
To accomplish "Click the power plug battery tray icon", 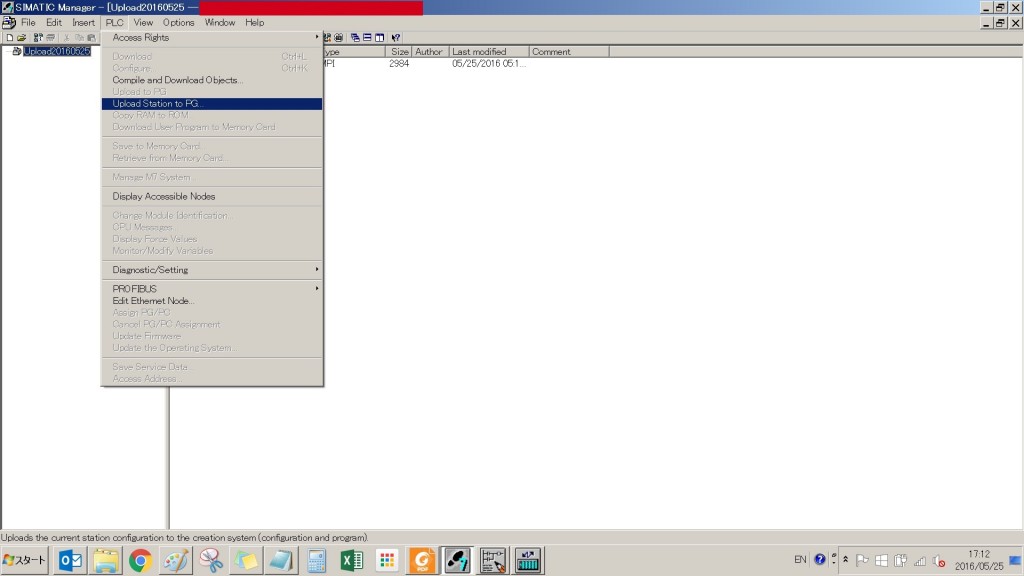I will pos(901,560).
